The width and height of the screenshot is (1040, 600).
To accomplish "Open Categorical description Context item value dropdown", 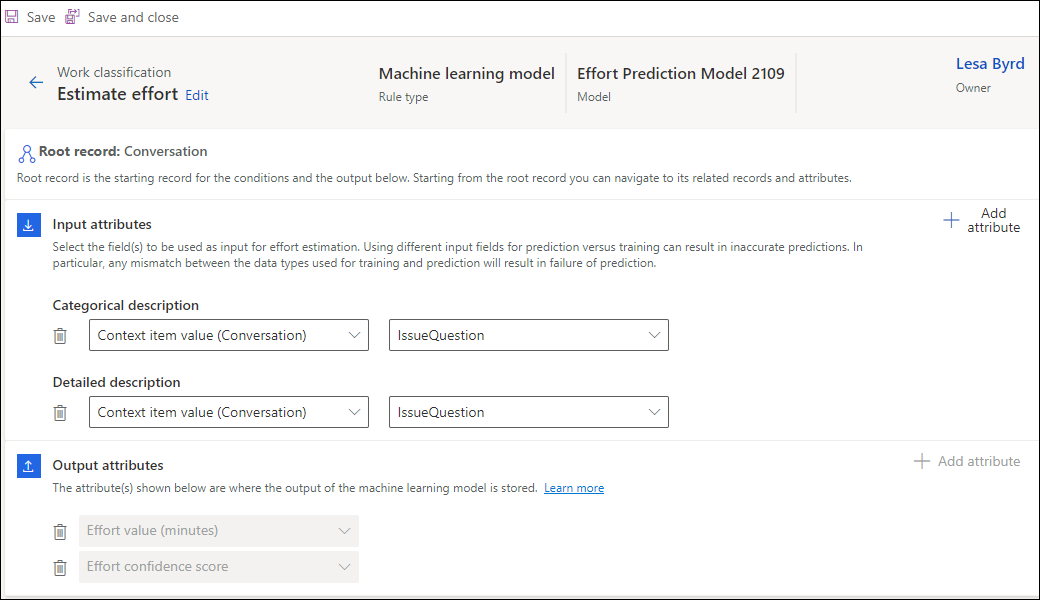I will pos(229,335).
